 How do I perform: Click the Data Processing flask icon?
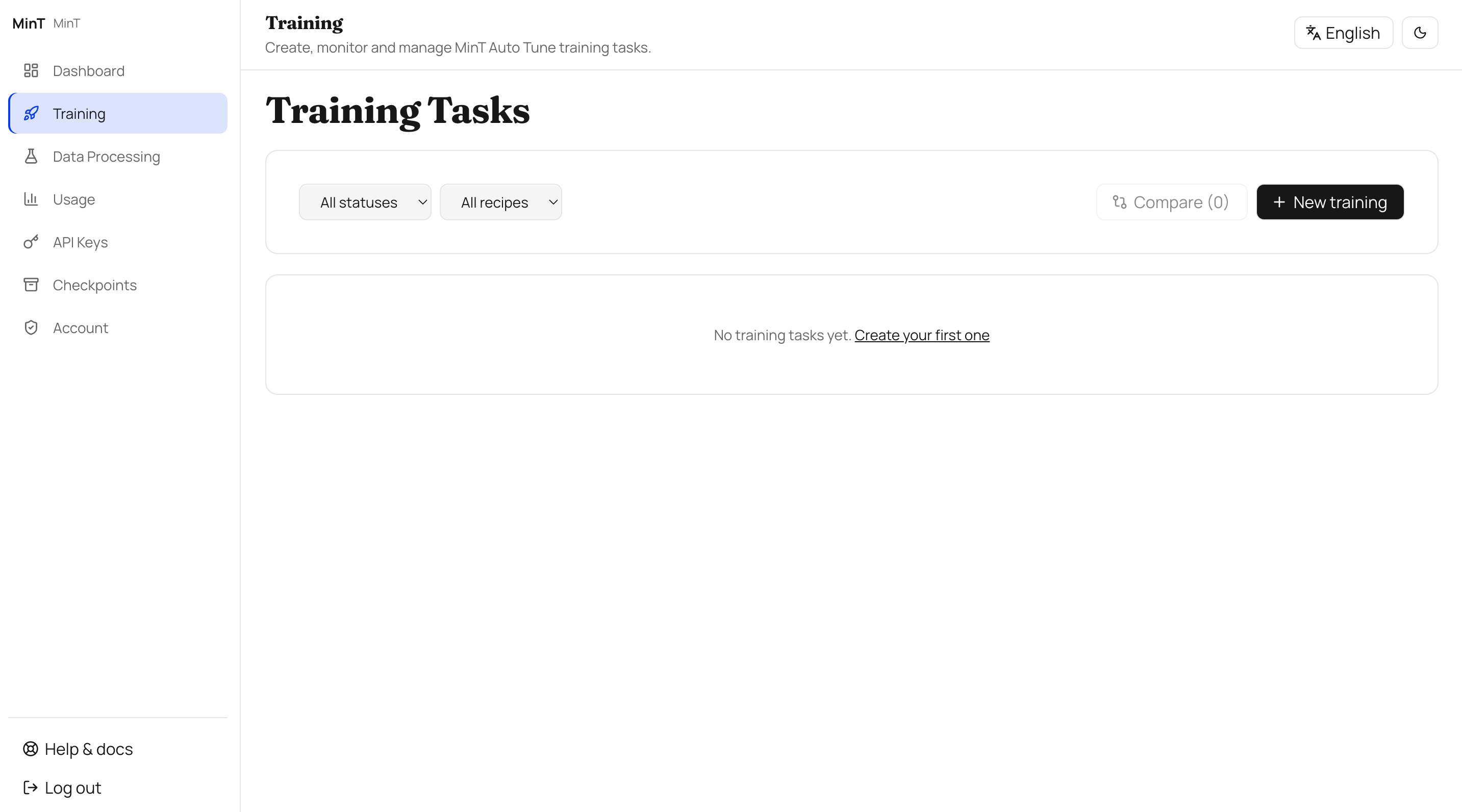click(31, 156)
